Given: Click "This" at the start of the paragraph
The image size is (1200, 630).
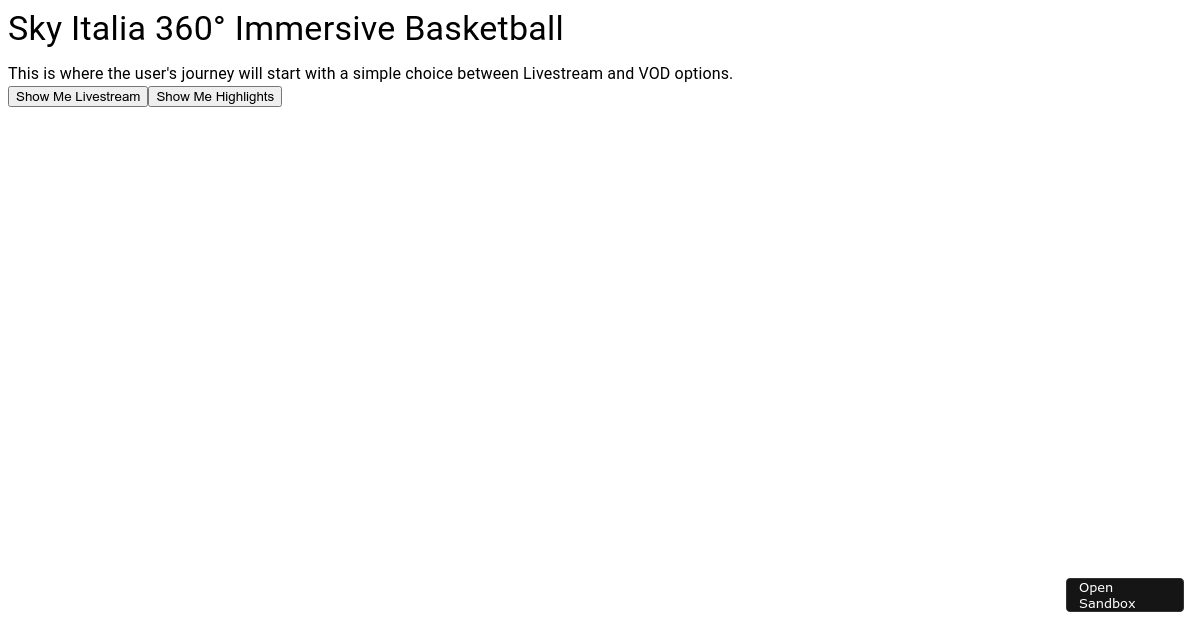Looking at the screenshot, I should [23, 74].
